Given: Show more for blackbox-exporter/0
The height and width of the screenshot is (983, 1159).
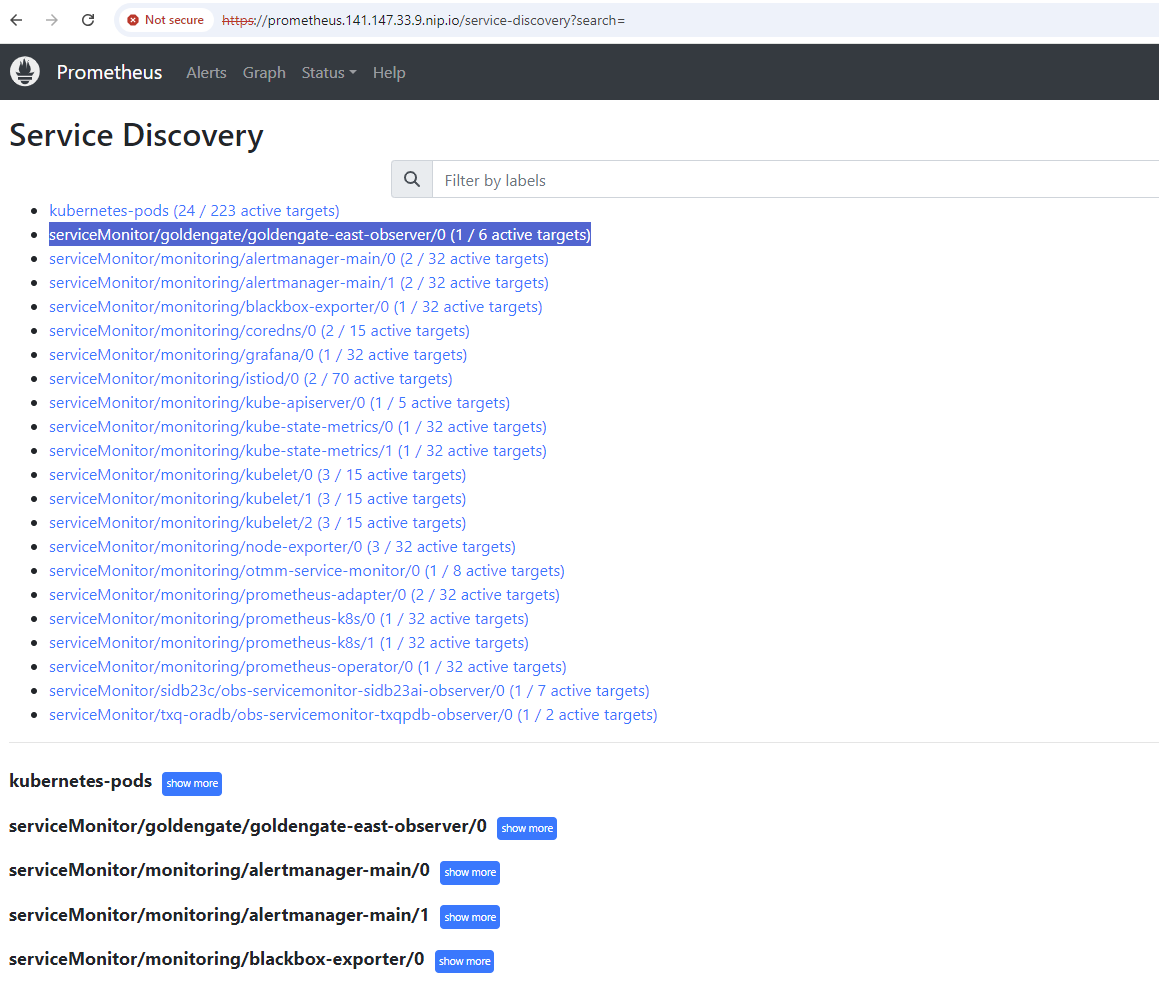Looking at the screenshot, I should coord(464,961).
